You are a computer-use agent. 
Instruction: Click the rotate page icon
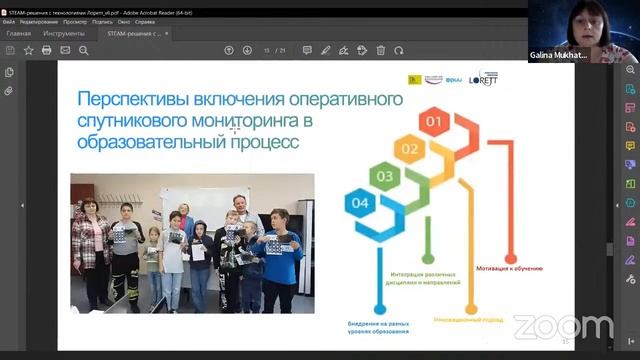[399, 50]
